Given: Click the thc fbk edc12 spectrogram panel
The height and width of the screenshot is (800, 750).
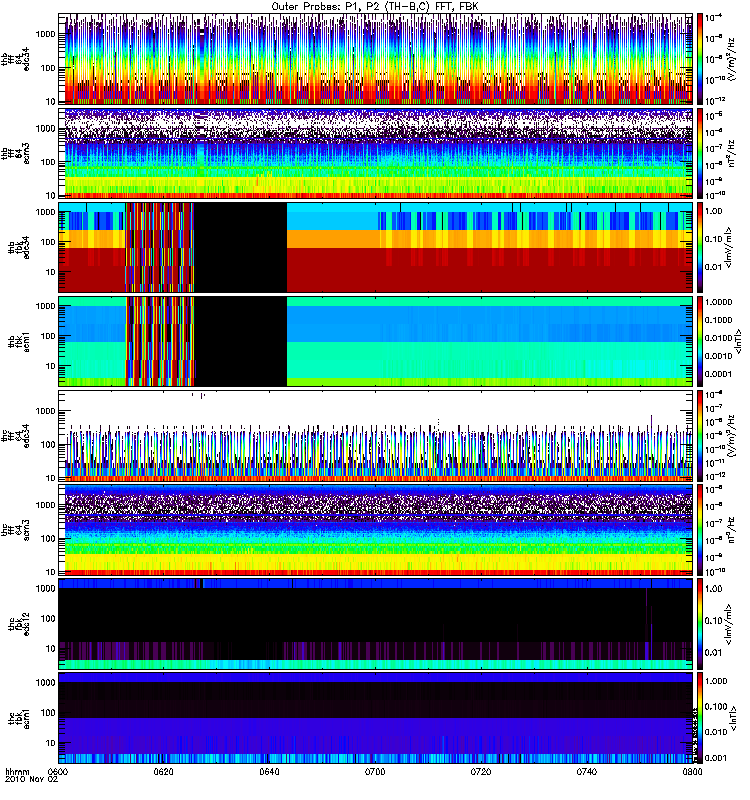Looking at the screenshot, I should [x=376, y=624].
